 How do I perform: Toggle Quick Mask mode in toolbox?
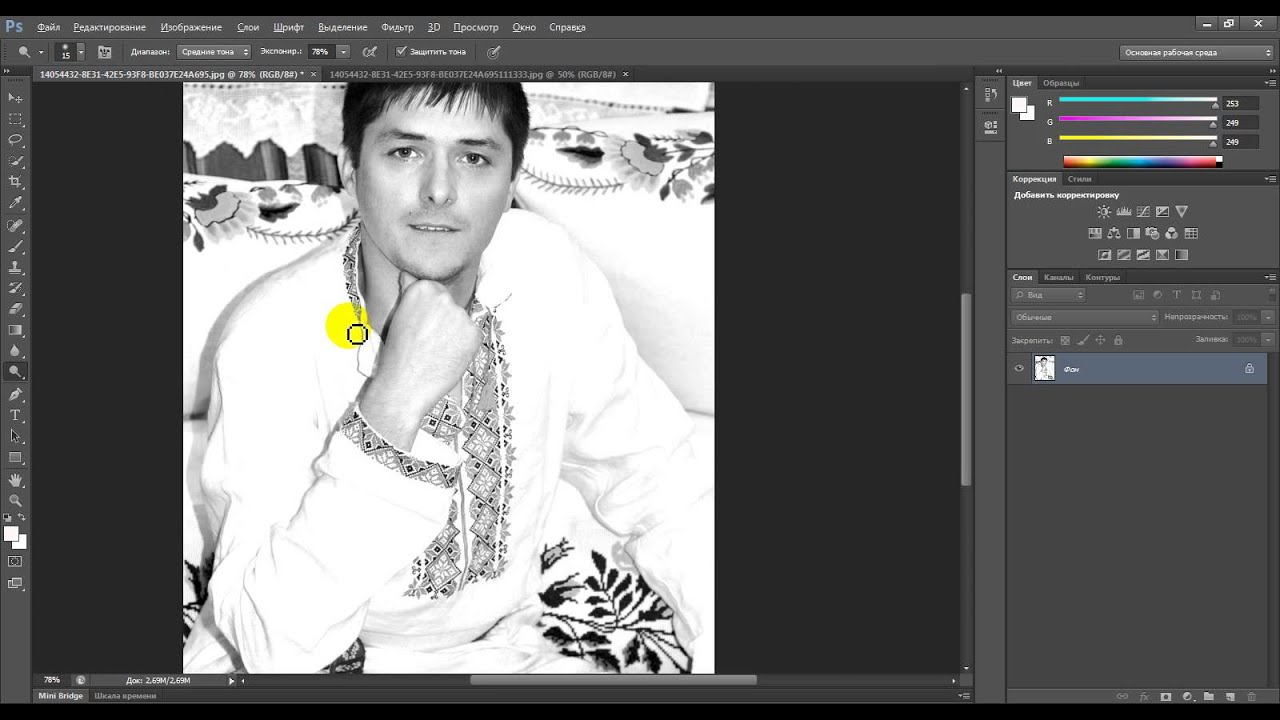pyautogui.click(x=15, y=562)
